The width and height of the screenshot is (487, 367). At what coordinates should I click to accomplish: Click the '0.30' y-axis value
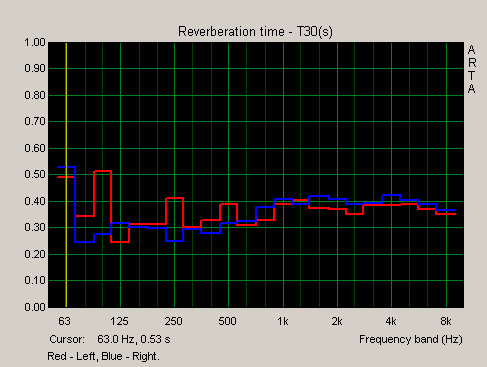[x=35, y=228]
